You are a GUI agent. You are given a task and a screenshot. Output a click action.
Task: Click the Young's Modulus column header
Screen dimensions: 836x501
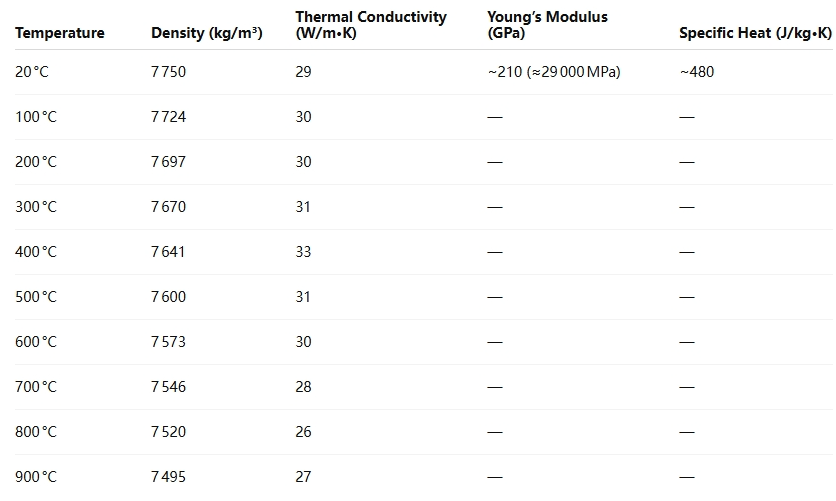click(x=547, y=25)
